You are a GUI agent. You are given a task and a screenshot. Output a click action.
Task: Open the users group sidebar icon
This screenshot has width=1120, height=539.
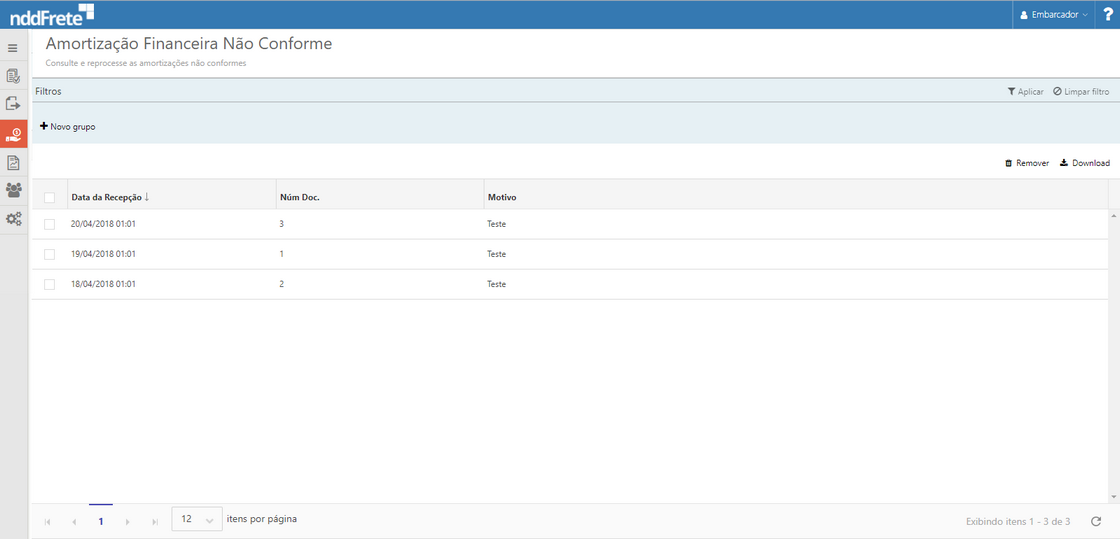13,190
